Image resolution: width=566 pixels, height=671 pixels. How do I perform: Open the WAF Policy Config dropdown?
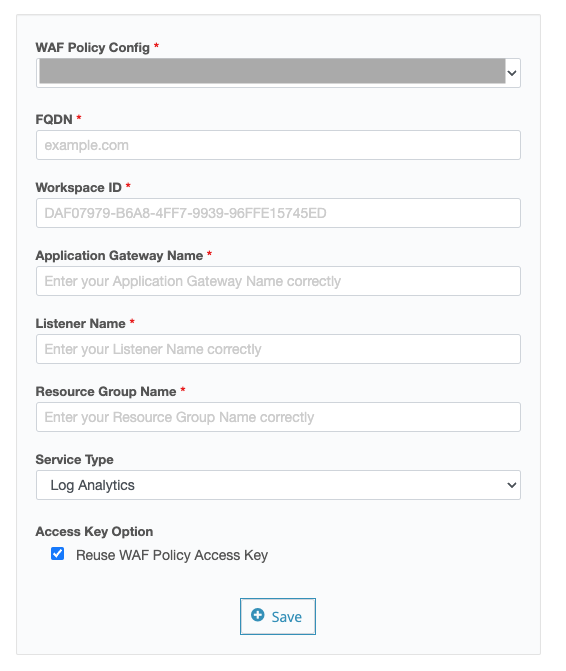point(278,73)
